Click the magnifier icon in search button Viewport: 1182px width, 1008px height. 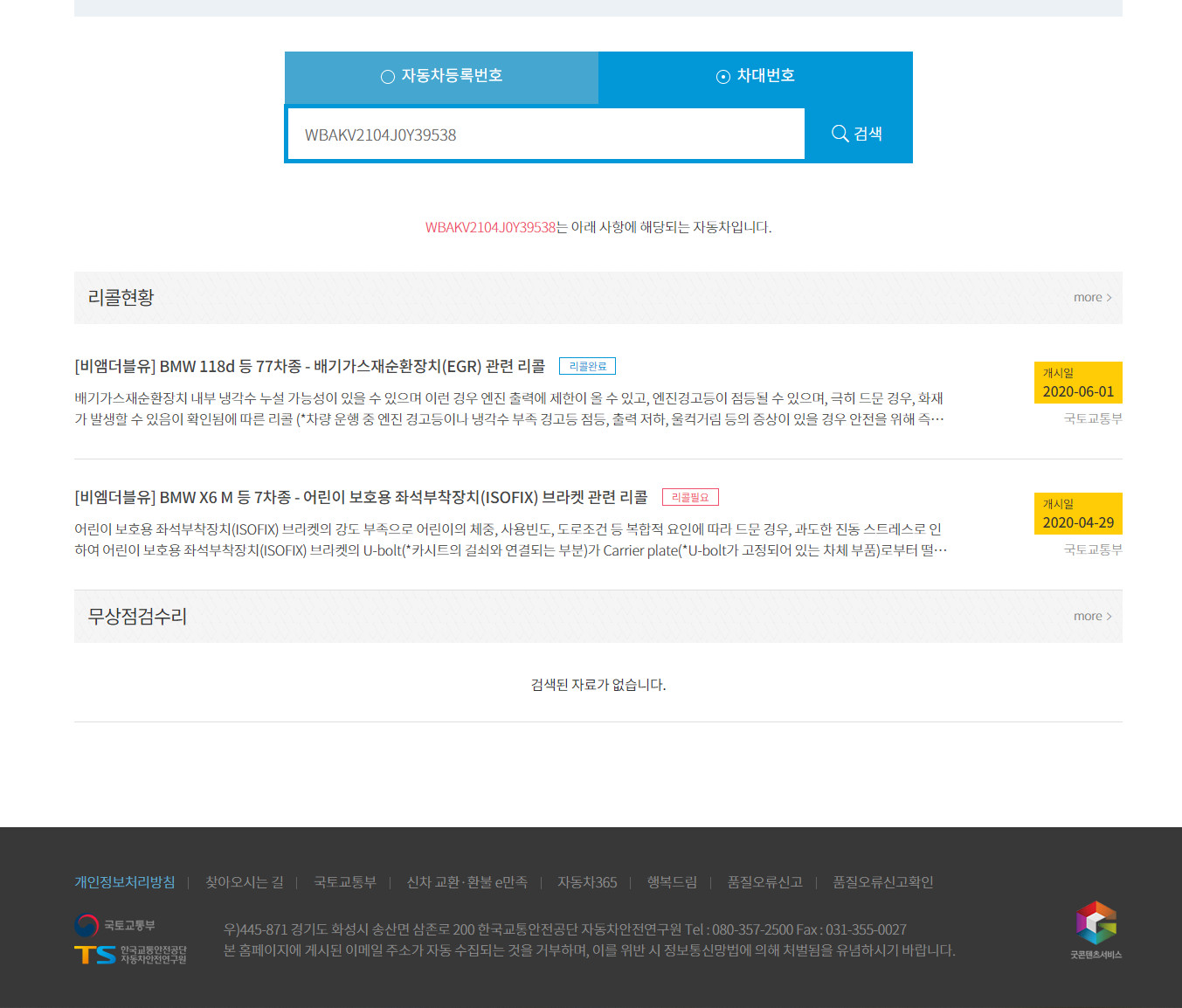840,134
